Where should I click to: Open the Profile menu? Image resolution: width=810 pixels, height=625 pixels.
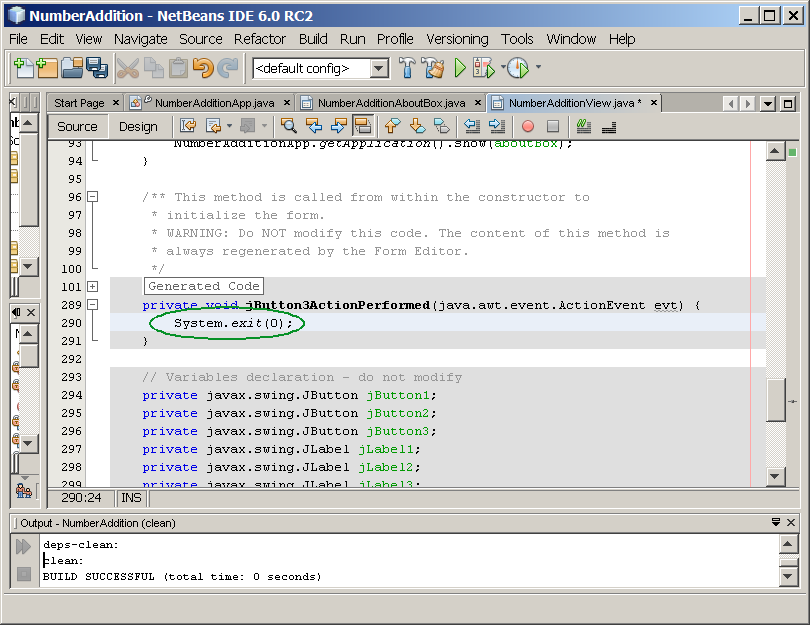coord(395,39)
